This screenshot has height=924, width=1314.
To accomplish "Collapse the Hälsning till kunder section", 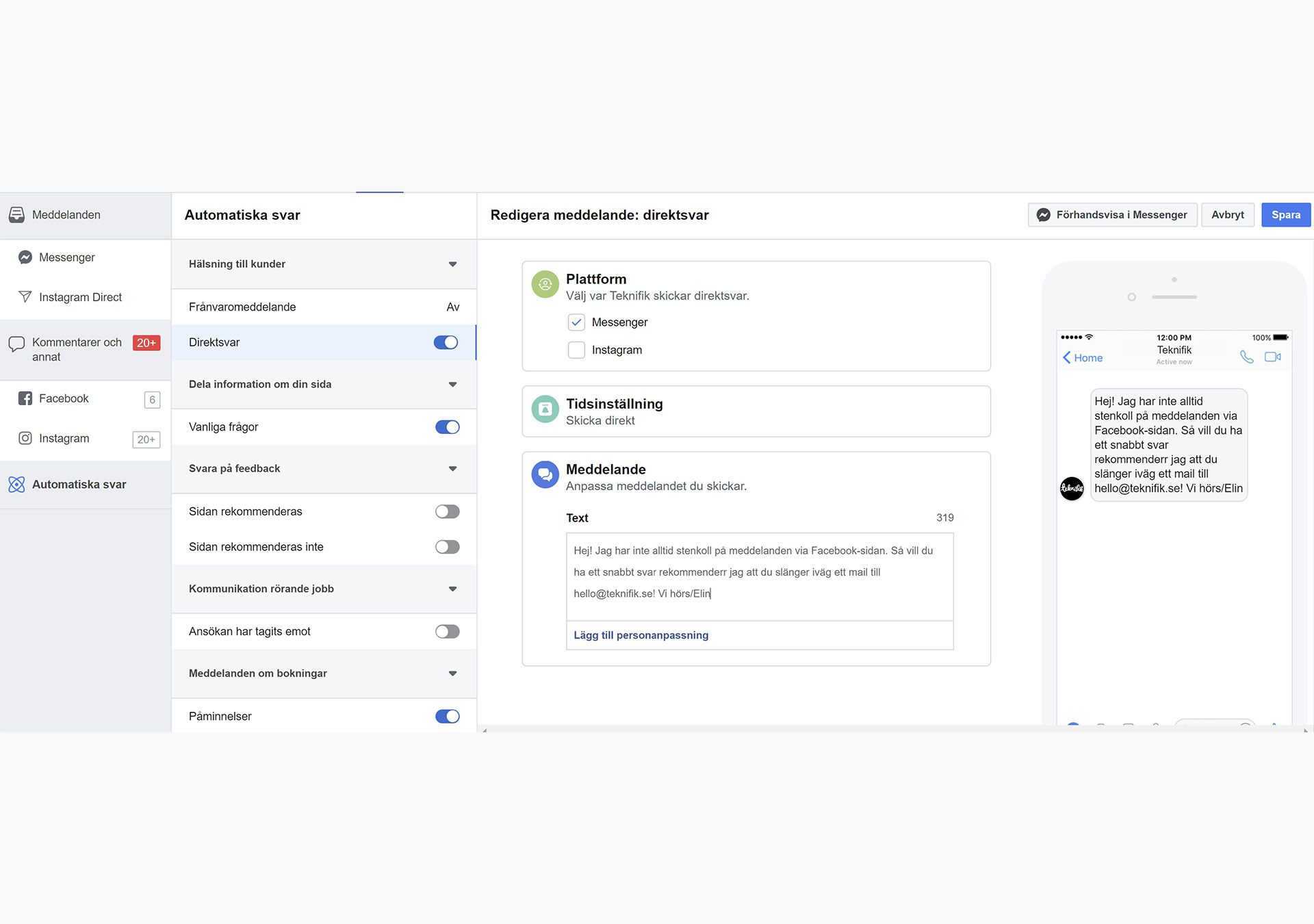I will (x=452, y=264).
